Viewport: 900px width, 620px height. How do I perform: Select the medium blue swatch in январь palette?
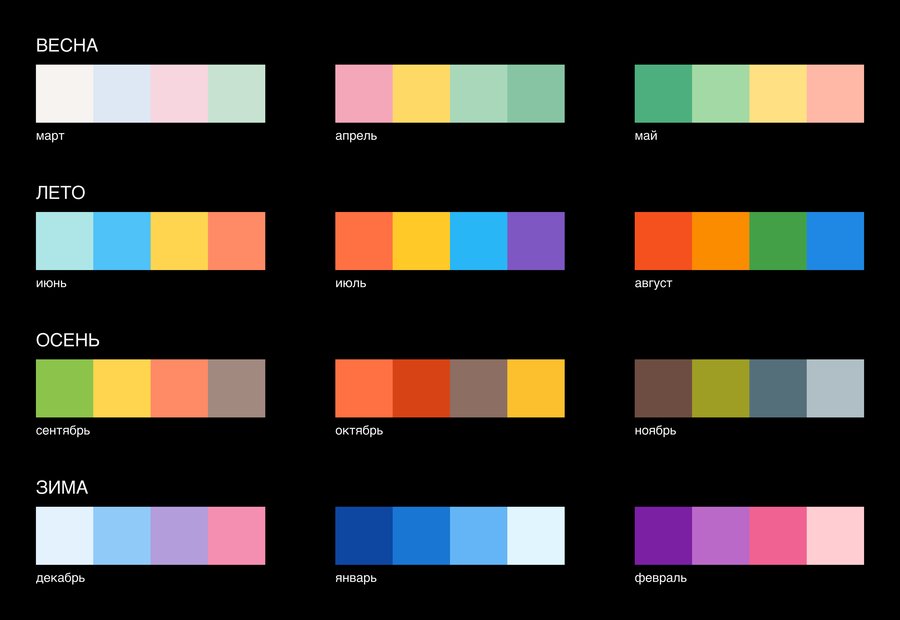coord(421,536)
